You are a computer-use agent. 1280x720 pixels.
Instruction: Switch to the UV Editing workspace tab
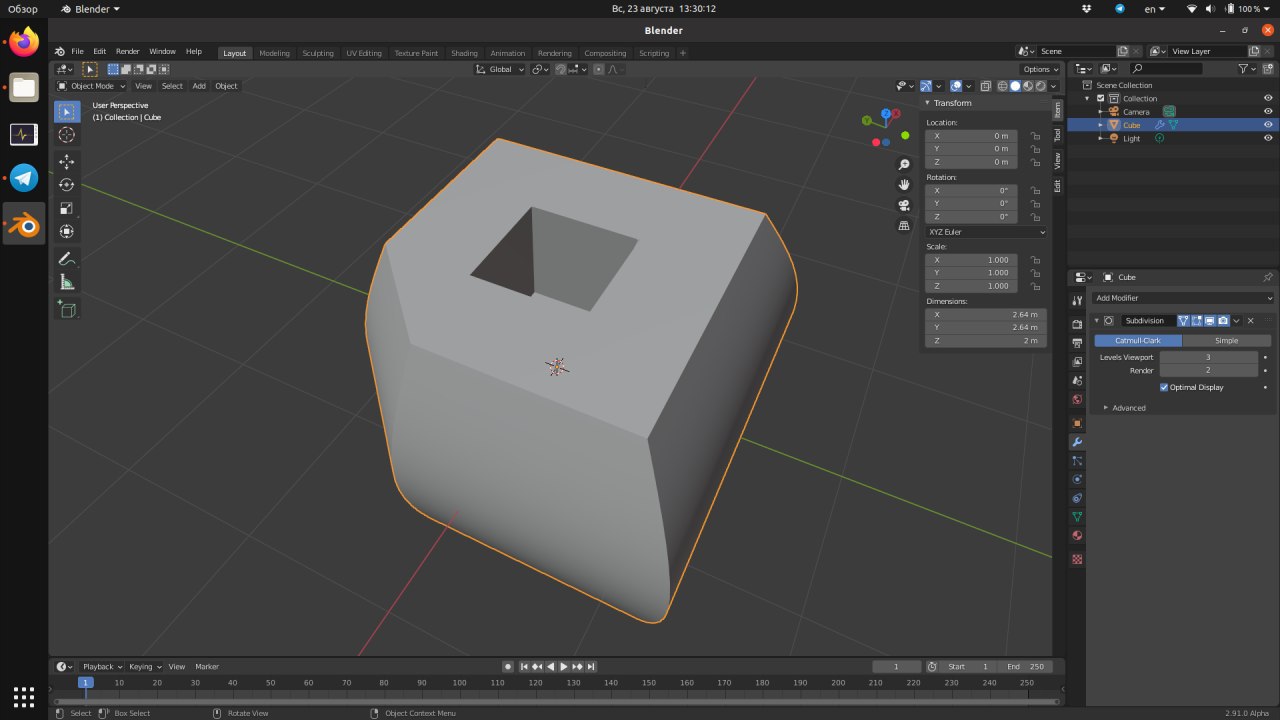[x=364, y=53]
